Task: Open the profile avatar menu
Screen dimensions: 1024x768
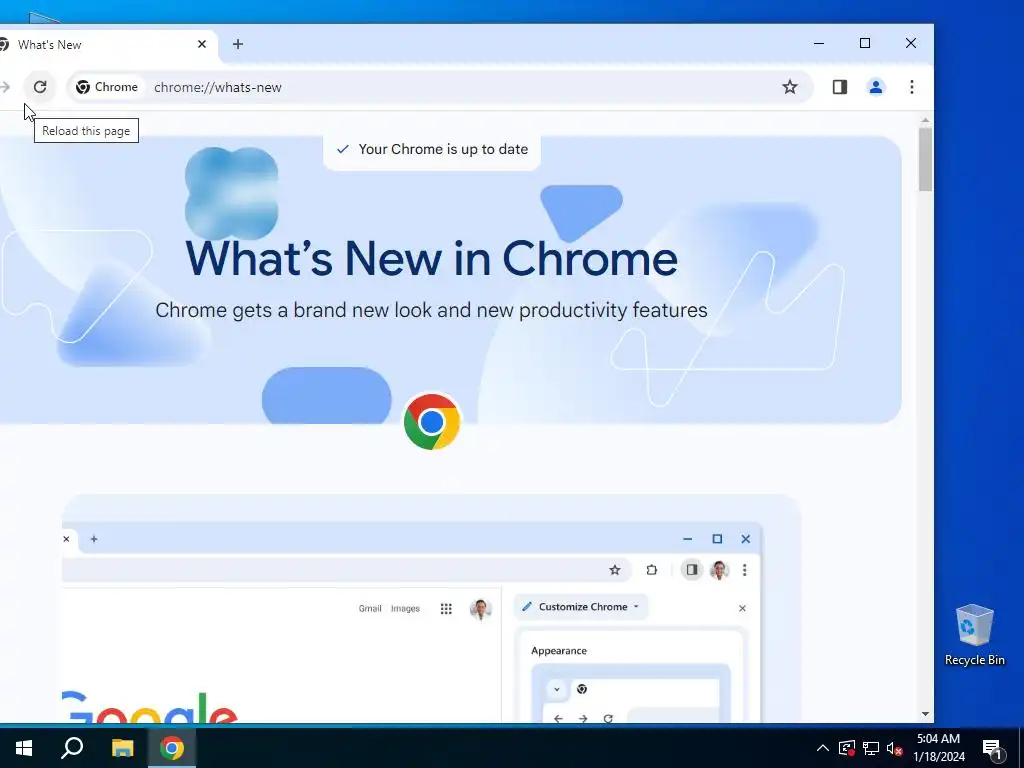Action: point(875,87)
